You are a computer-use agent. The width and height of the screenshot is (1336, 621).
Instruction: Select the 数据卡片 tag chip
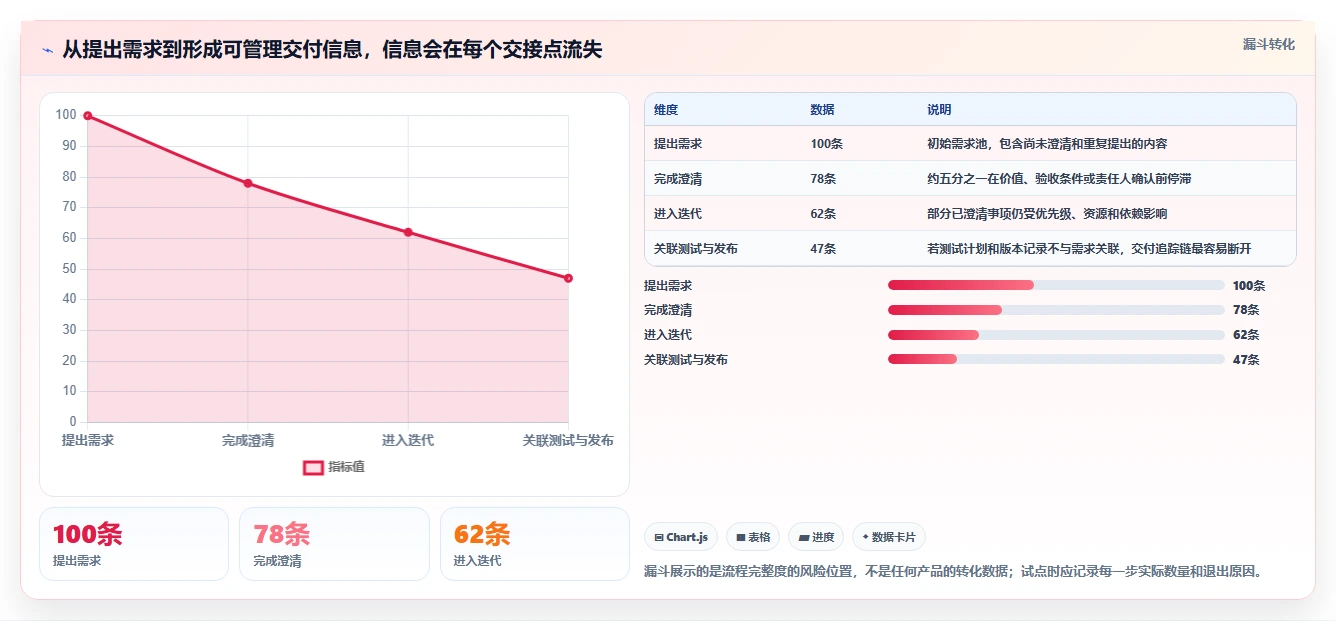[889, 537]
